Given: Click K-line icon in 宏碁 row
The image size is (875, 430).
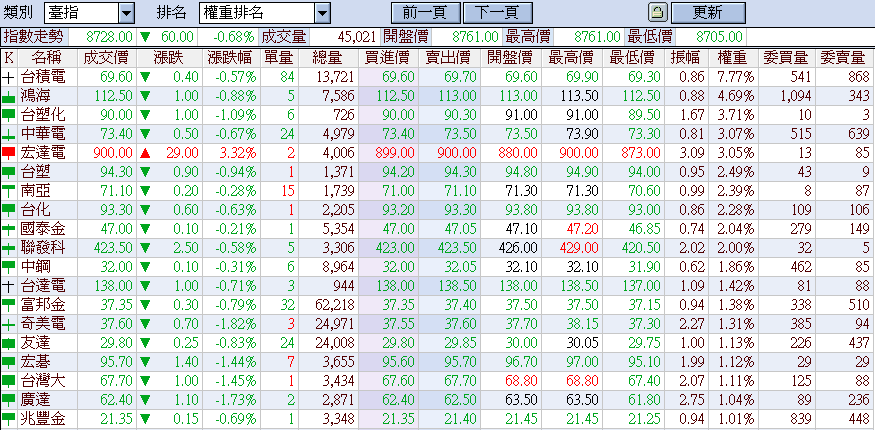Looking at the screenshot, I should (x=8, y=361).
